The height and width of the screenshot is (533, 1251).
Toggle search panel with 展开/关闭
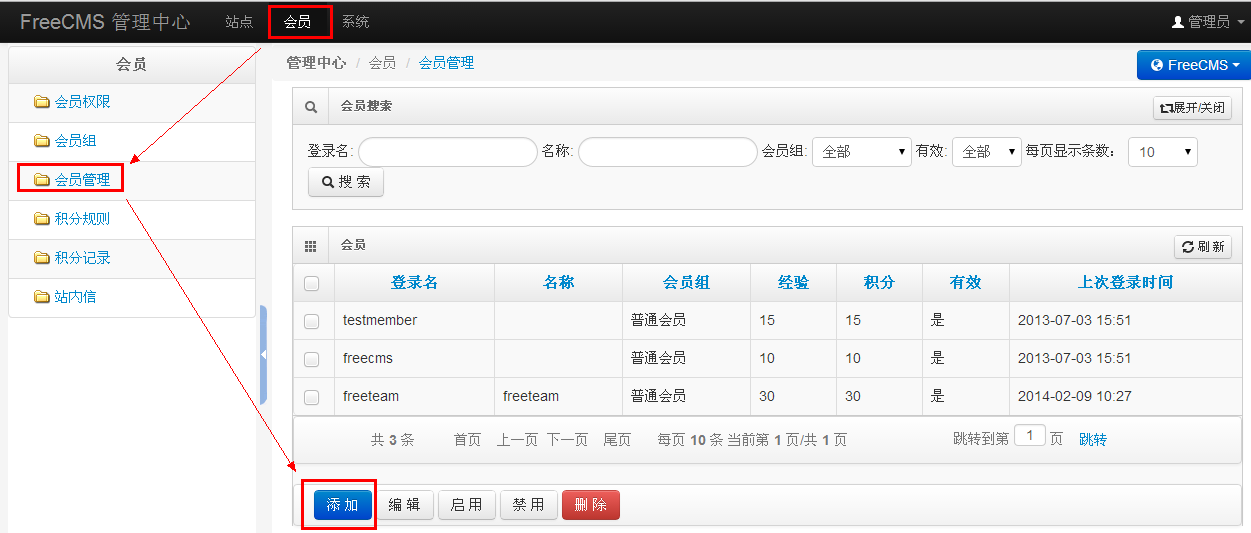[x=1192, y=108]
